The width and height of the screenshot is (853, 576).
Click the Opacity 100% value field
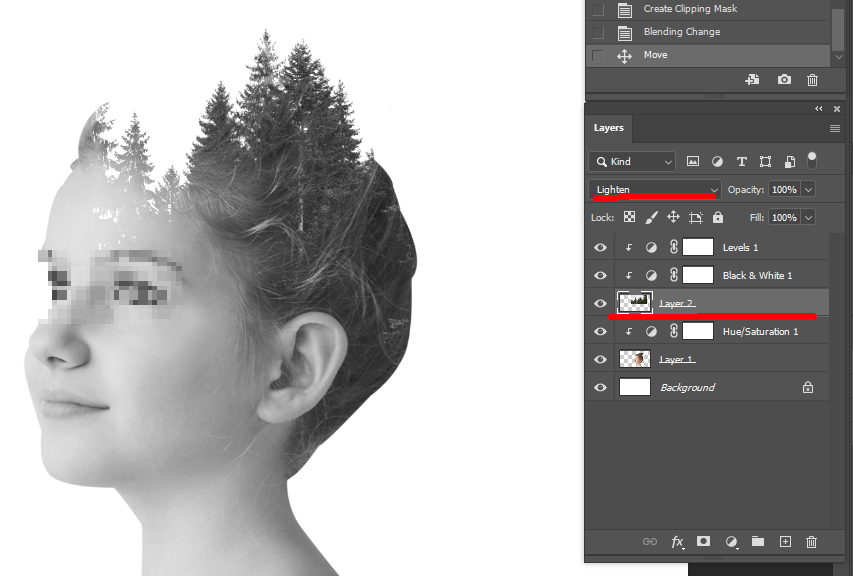click(784, 190)
